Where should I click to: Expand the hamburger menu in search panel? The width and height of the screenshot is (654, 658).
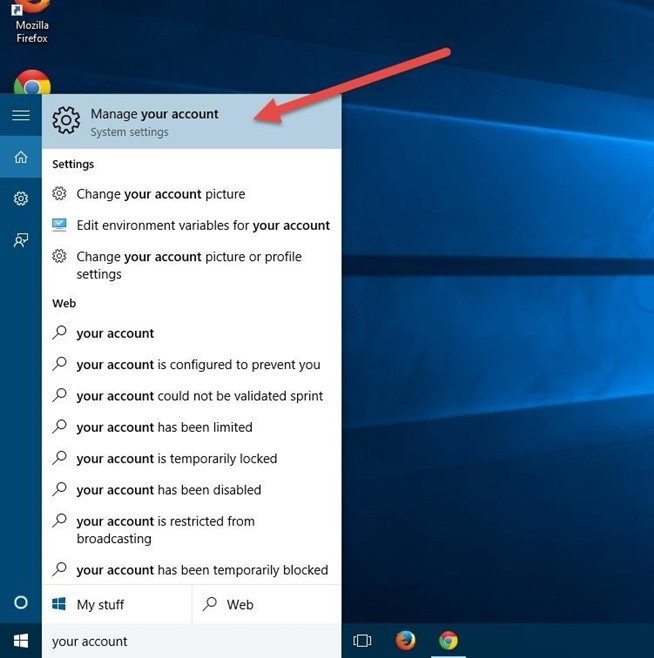pos(20,116)
